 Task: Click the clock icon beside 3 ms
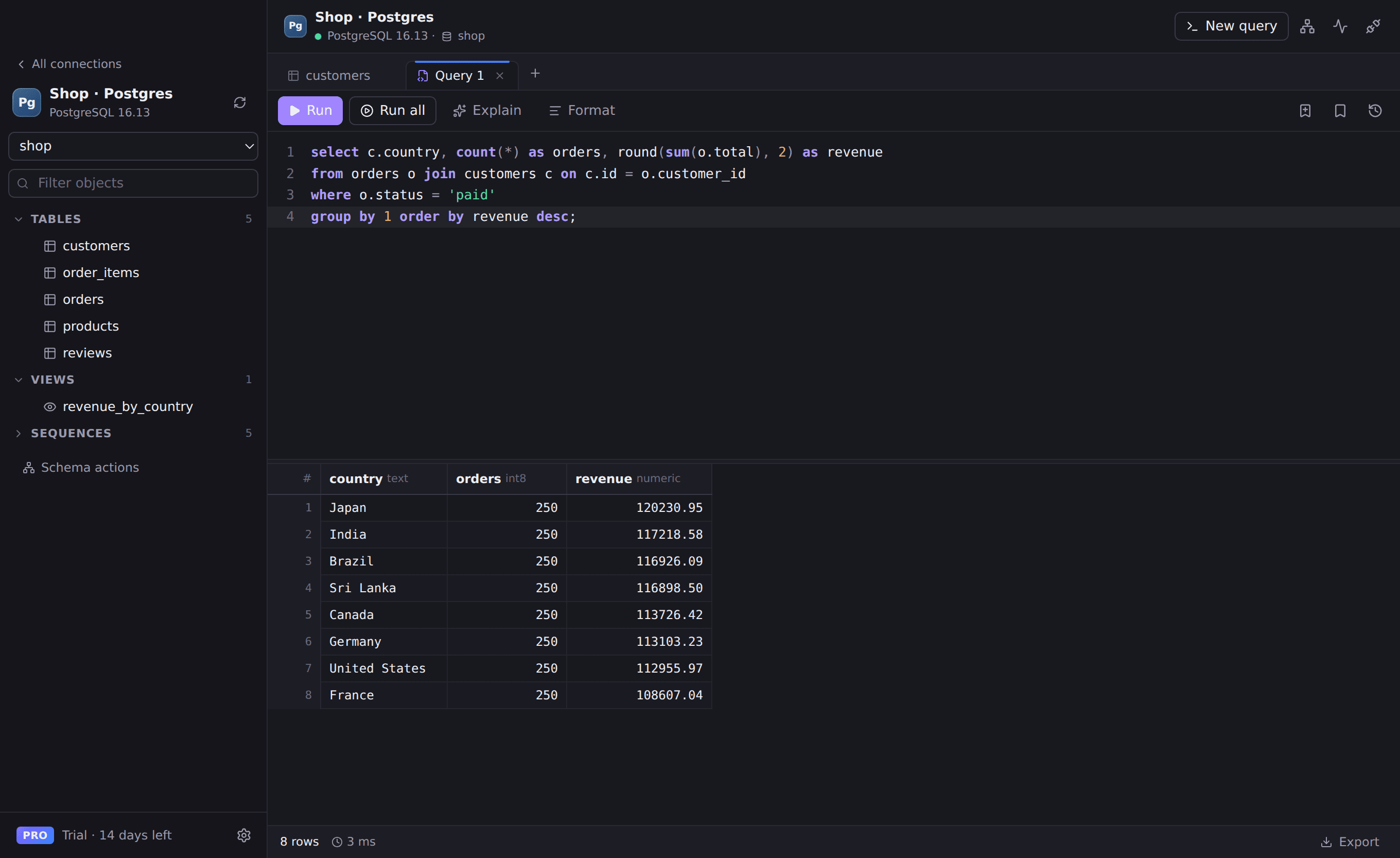(337, 842)
